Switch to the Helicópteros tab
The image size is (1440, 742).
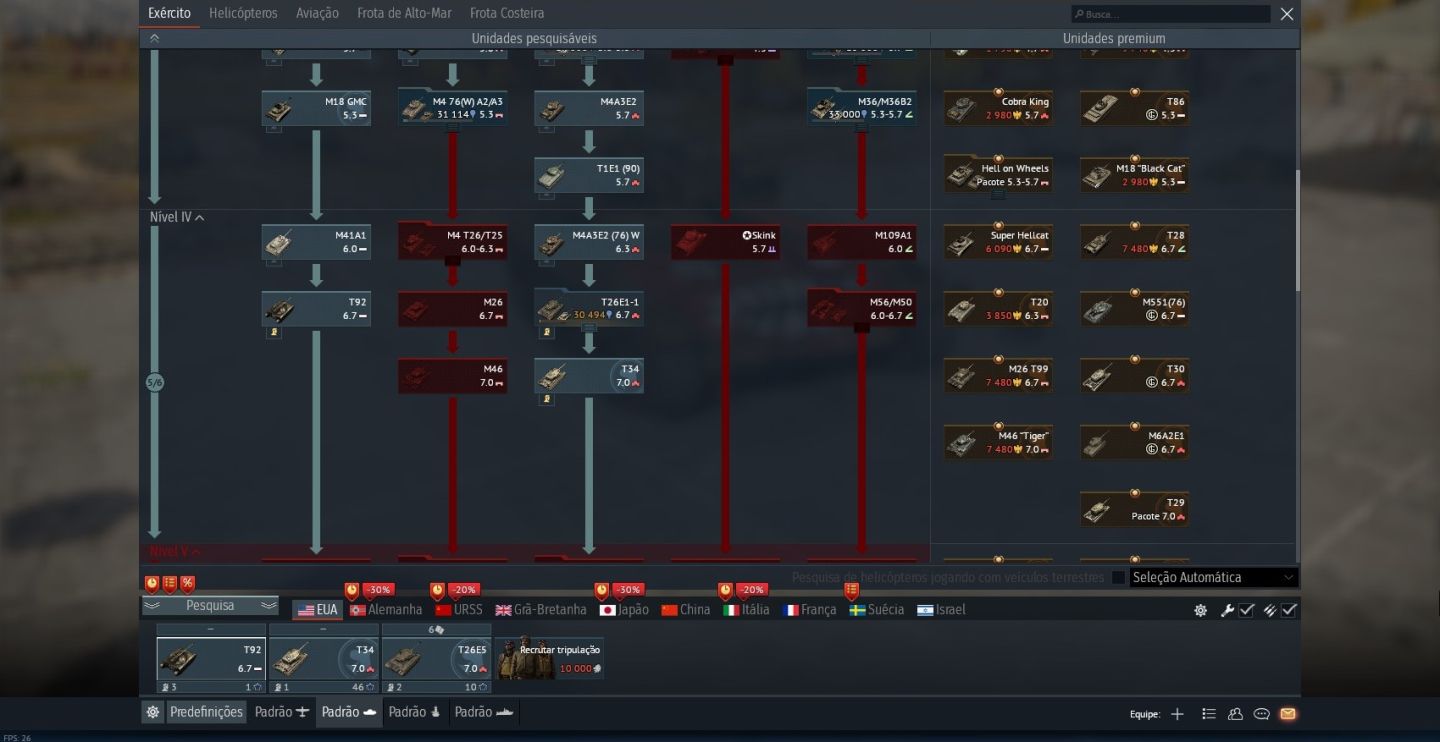pos(243,13)
